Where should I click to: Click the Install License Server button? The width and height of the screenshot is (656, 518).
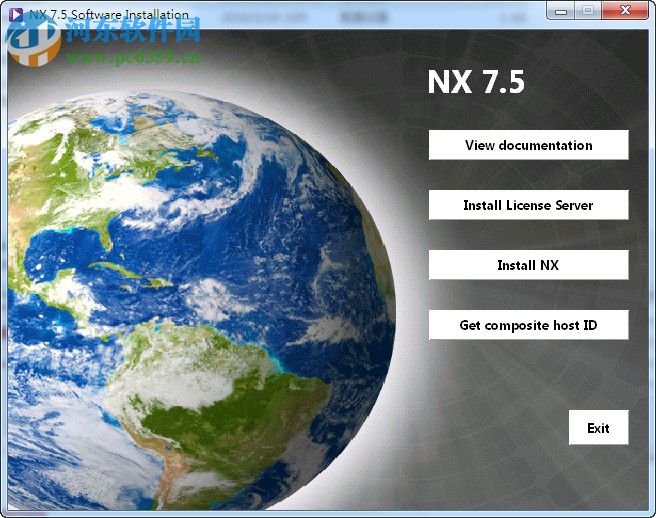tap(528, 205)
